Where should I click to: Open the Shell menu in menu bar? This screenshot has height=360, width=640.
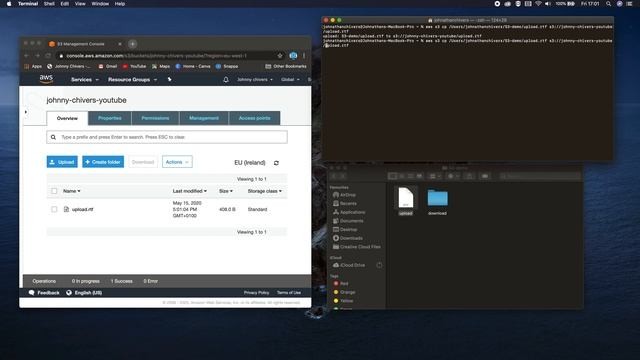tap(49, 4)
